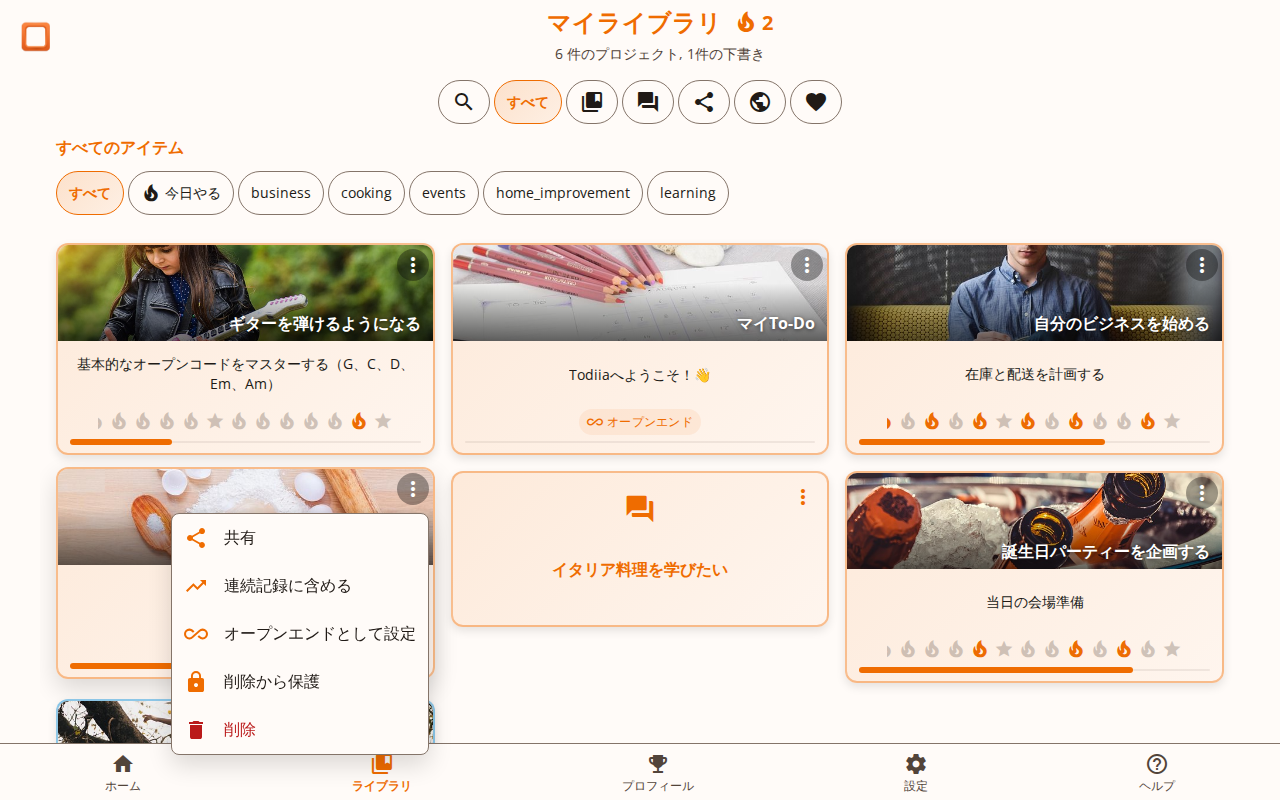1280x800 pixels.
Task: Toggle the 今日やる flame chip
Action: point(181,193)
